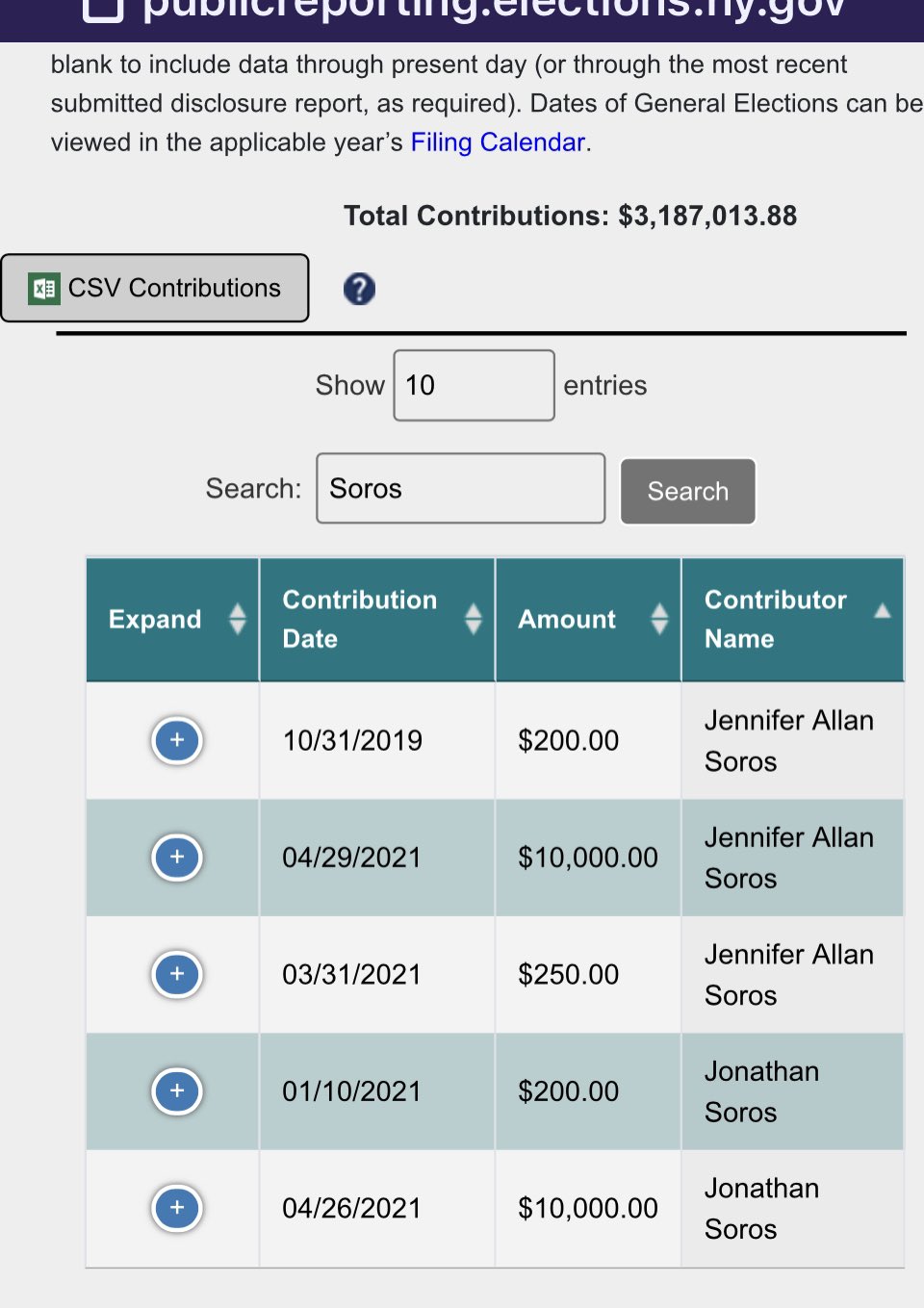Toggle Contributor Name sort arrow
This screenshot has height=1308, width=924.
tap(882, 610)
